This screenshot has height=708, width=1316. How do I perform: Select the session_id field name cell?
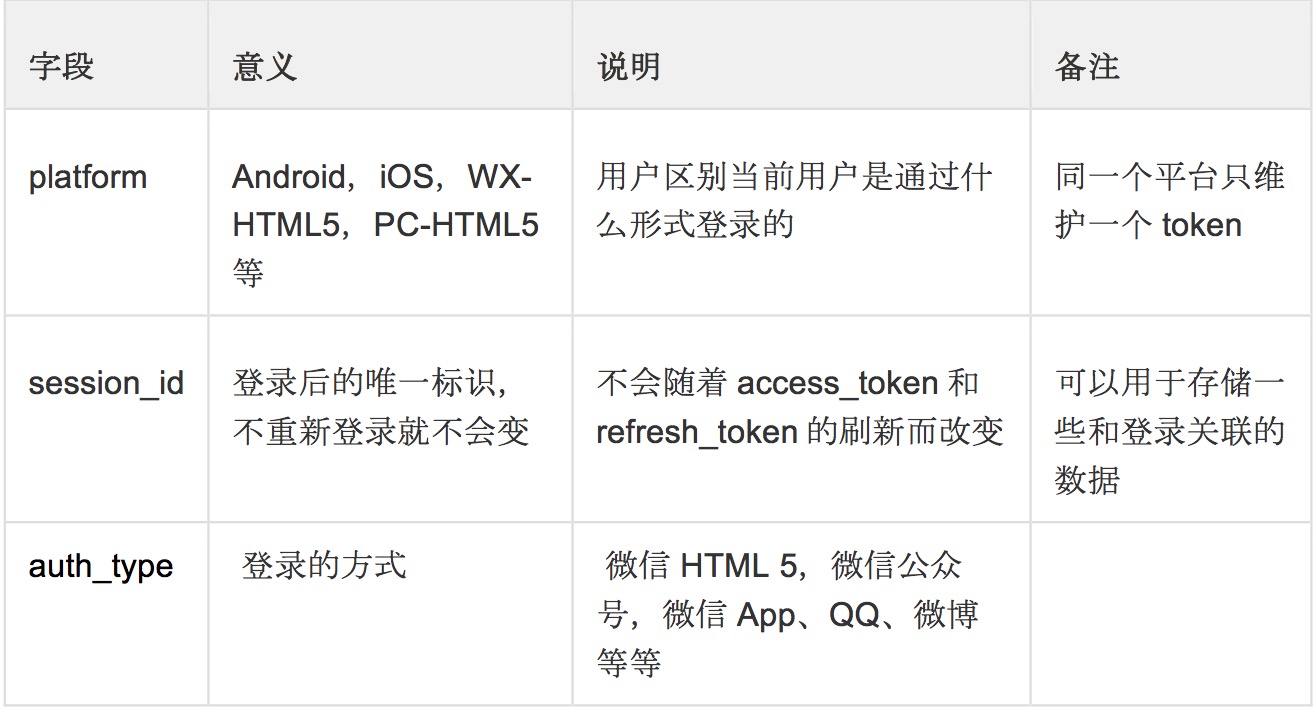(x=106, y=383)
